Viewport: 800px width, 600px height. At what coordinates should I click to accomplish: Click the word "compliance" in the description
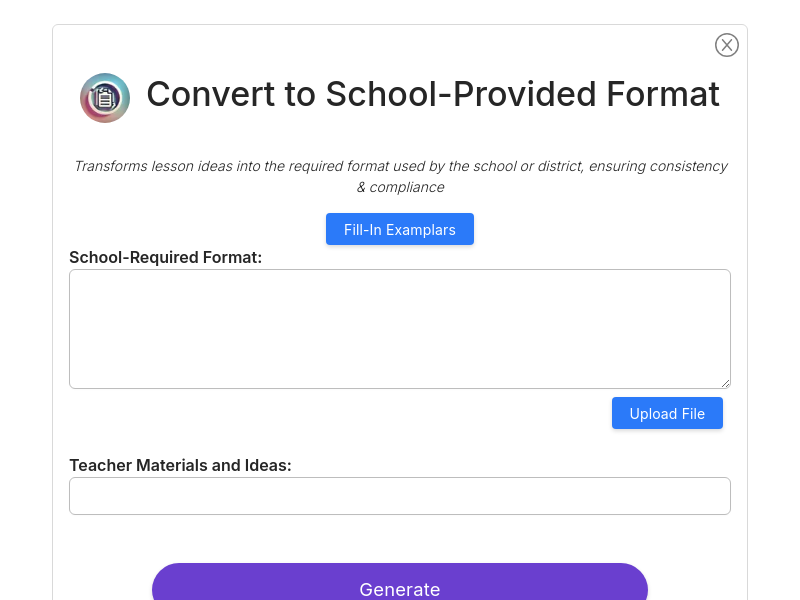click(x=407, y=187)
